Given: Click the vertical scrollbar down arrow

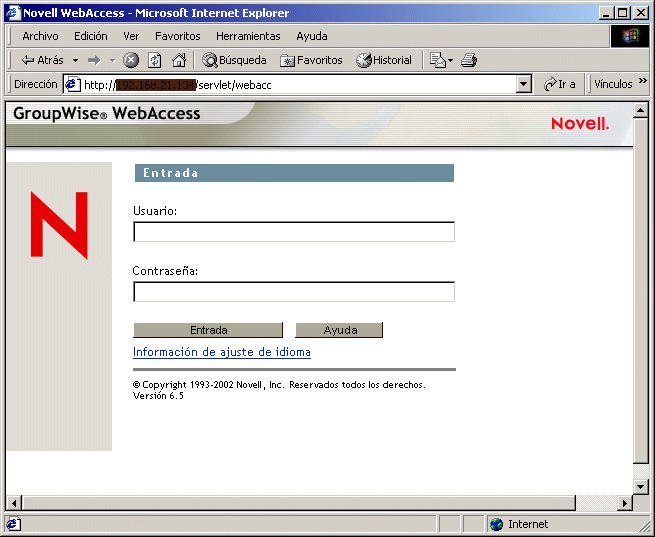Looking at the screenshot, I should point(640,486).
